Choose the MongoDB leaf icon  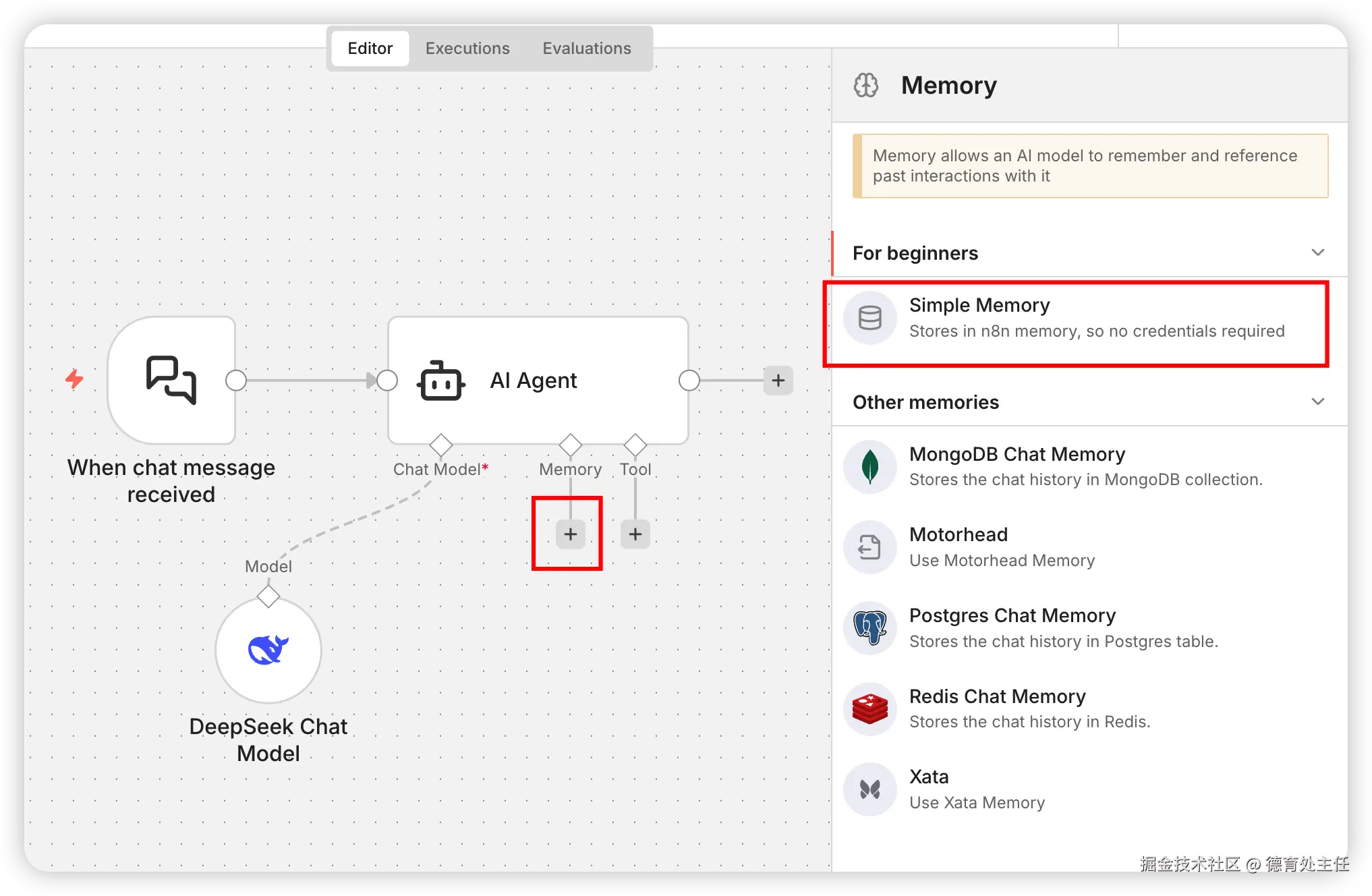point(869,467)
